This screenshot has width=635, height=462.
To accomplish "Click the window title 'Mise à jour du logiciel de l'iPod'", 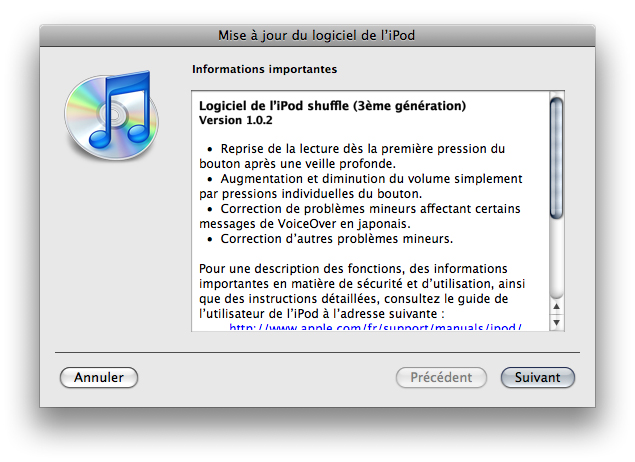I will tap(316, 36).
